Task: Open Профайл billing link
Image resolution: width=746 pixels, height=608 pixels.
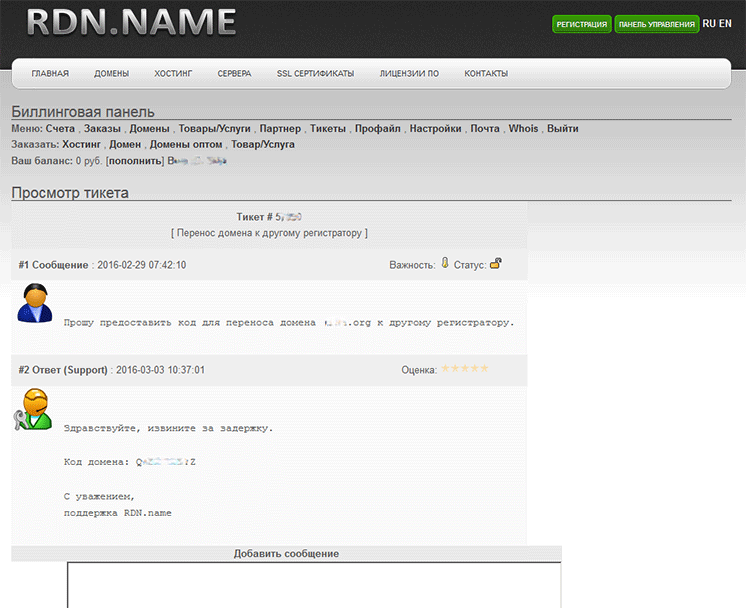Action: click(x=378, y=128)
